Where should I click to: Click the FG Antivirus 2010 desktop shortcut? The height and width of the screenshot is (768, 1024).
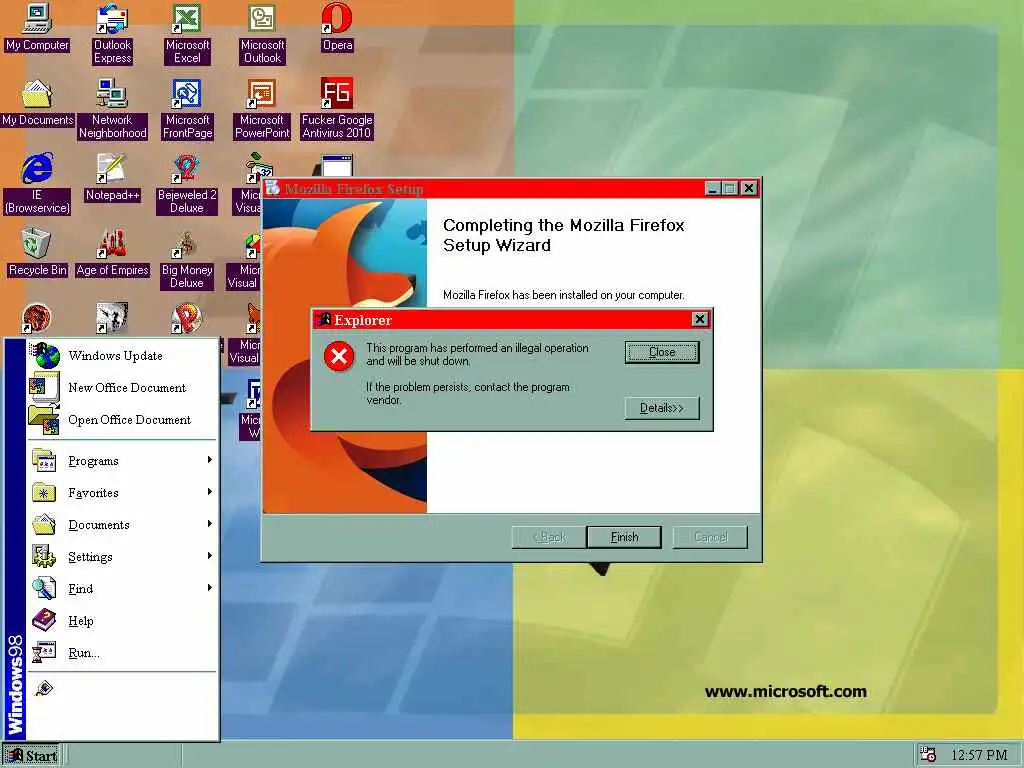(337, 109)
